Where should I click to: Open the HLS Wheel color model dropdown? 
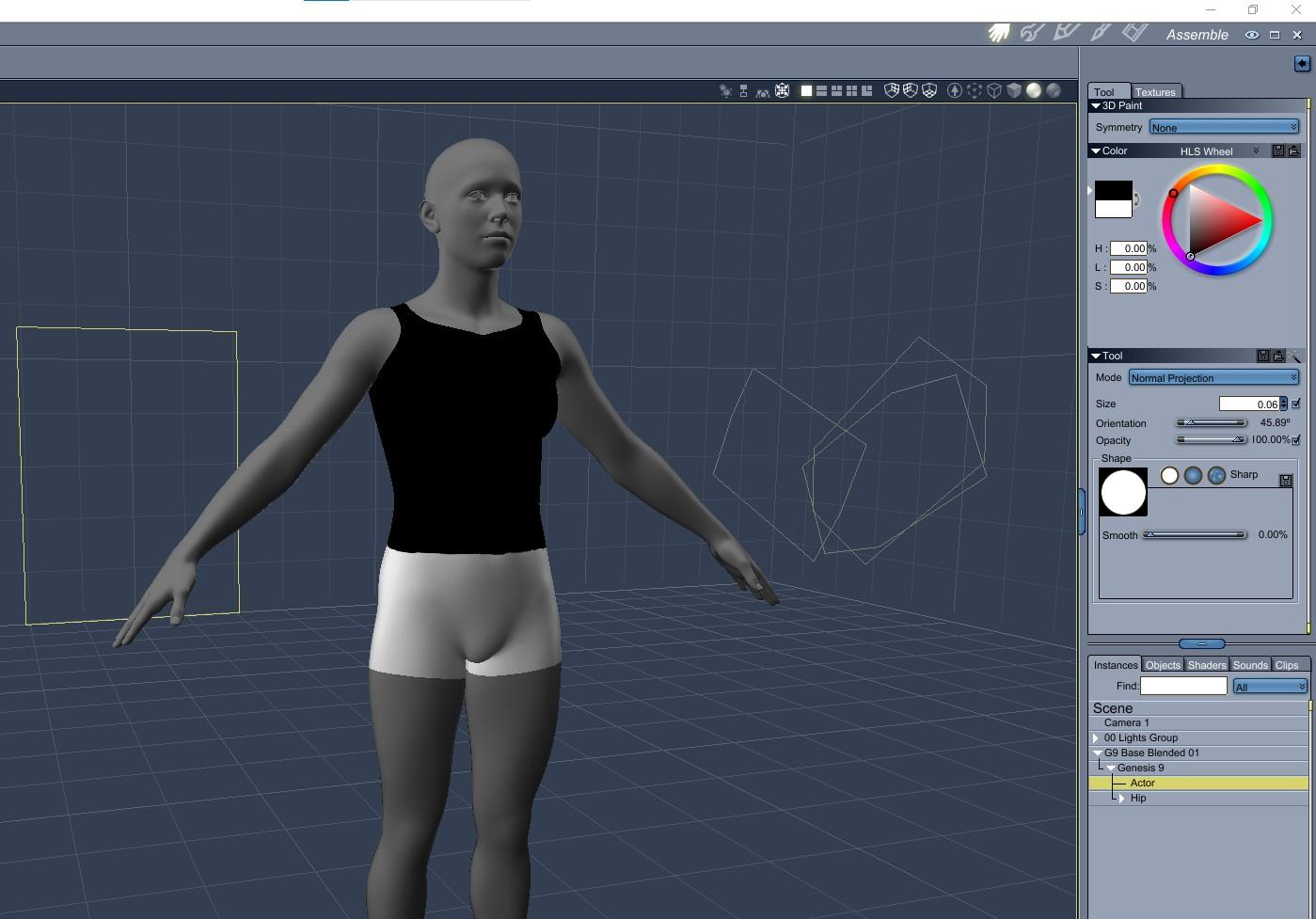point(1219,151)
